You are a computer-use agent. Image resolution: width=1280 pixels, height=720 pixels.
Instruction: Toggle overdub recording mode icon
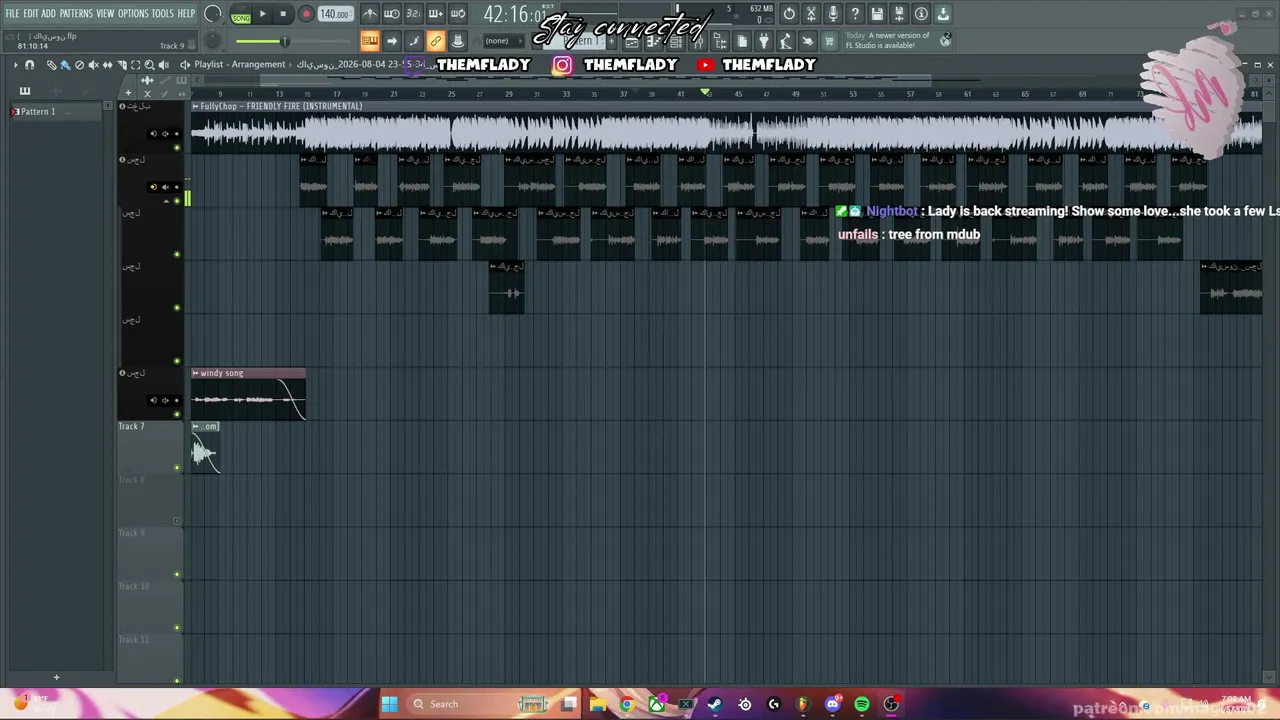click(x=436, y=14)
